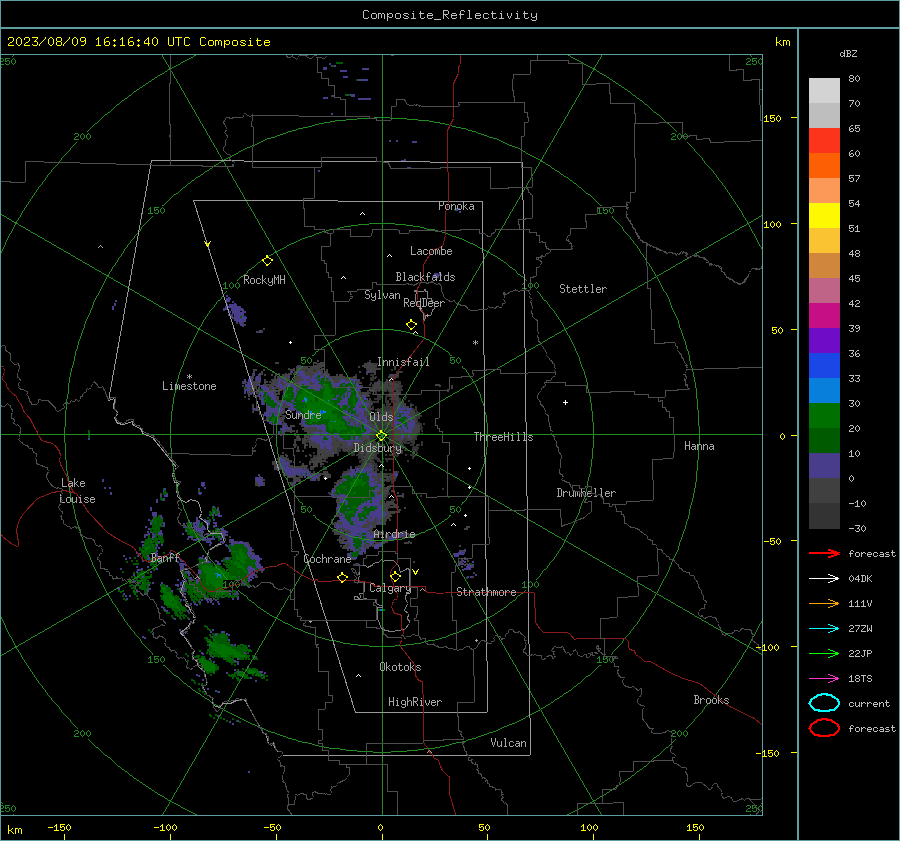Click the ThreeHills town label

click(x=503, y=437)
